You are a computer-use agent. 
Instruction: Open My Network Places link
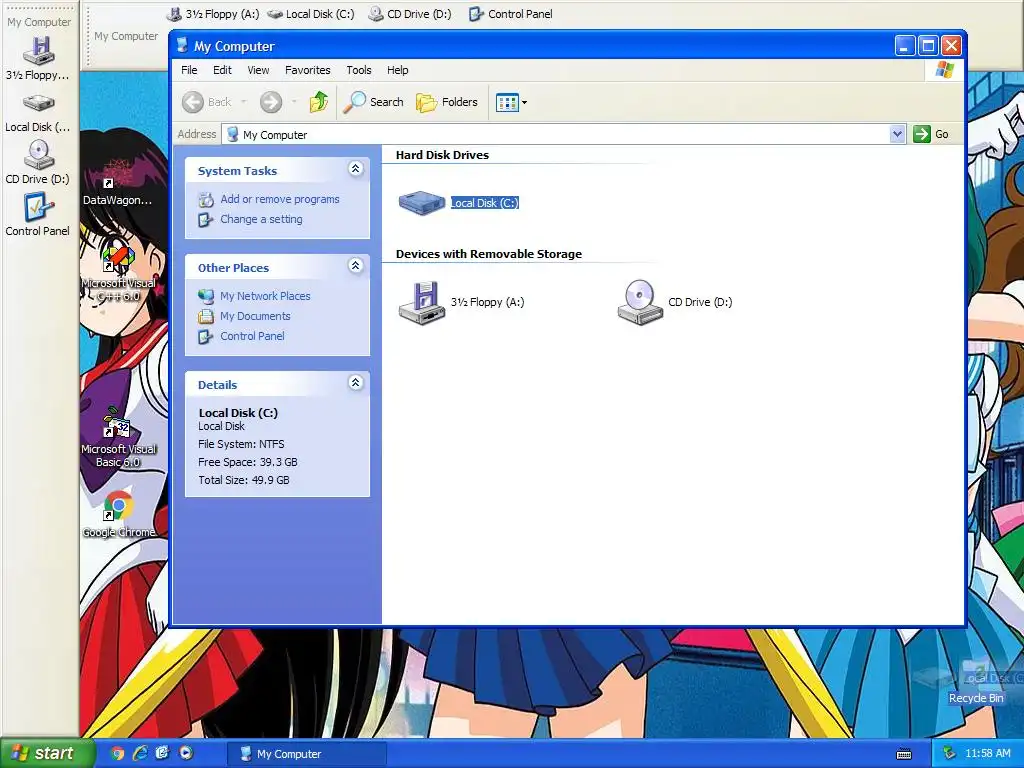pyautogui.click(x=265, y=296)
